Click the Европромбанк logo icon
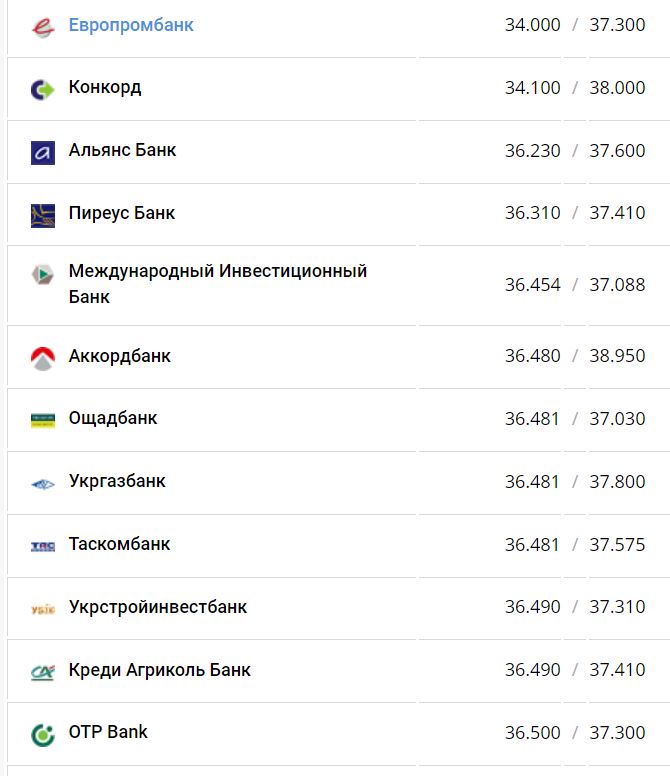670x776 pixels. (42, 27)
